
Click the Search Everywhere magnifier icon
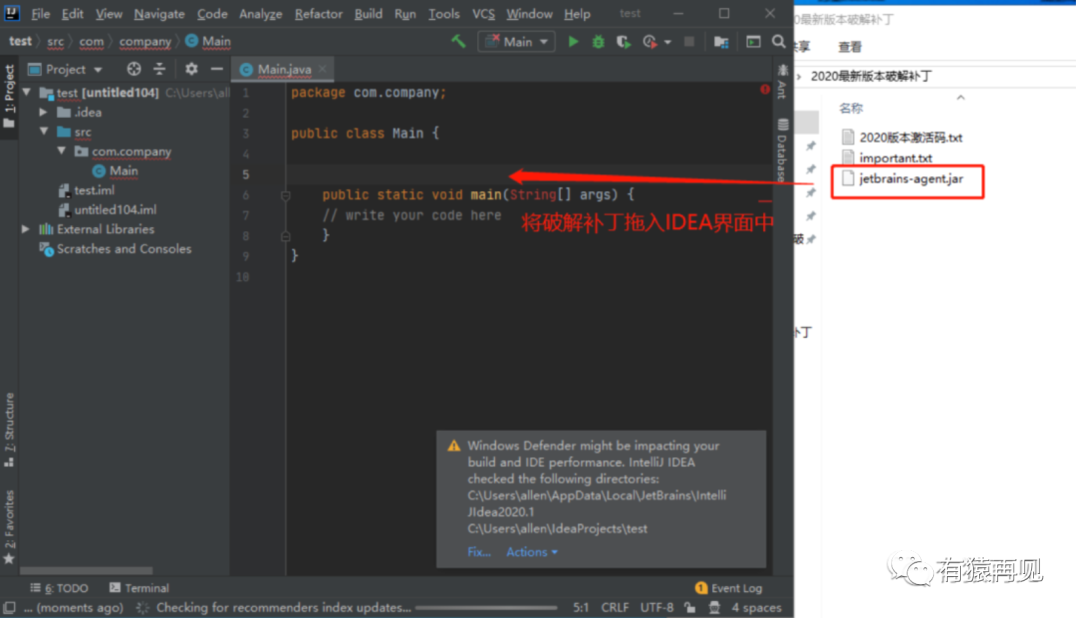tap(778, 42)
